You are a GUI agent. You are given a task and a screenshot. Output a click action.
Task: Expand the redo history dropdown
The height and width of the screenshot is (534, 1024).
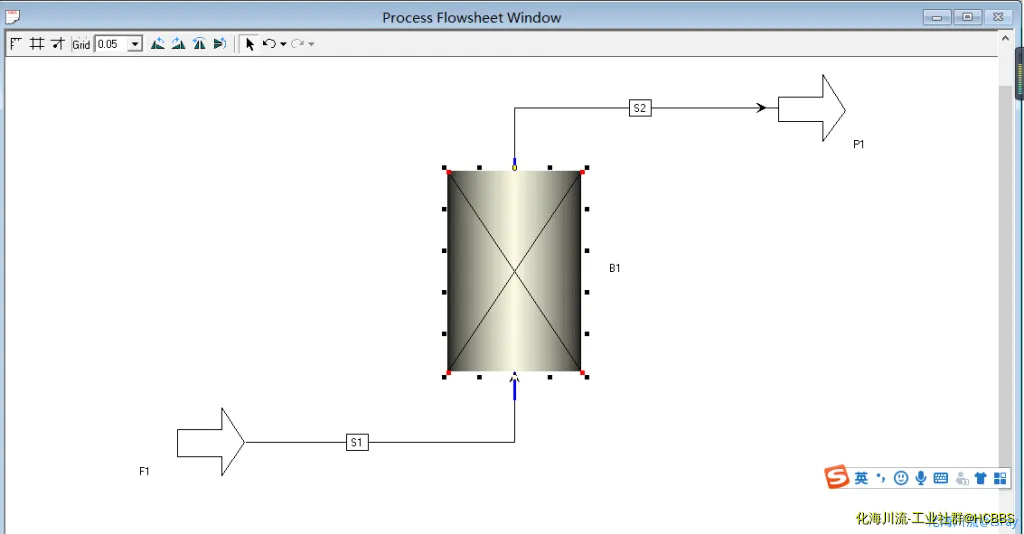coord(312,44)
